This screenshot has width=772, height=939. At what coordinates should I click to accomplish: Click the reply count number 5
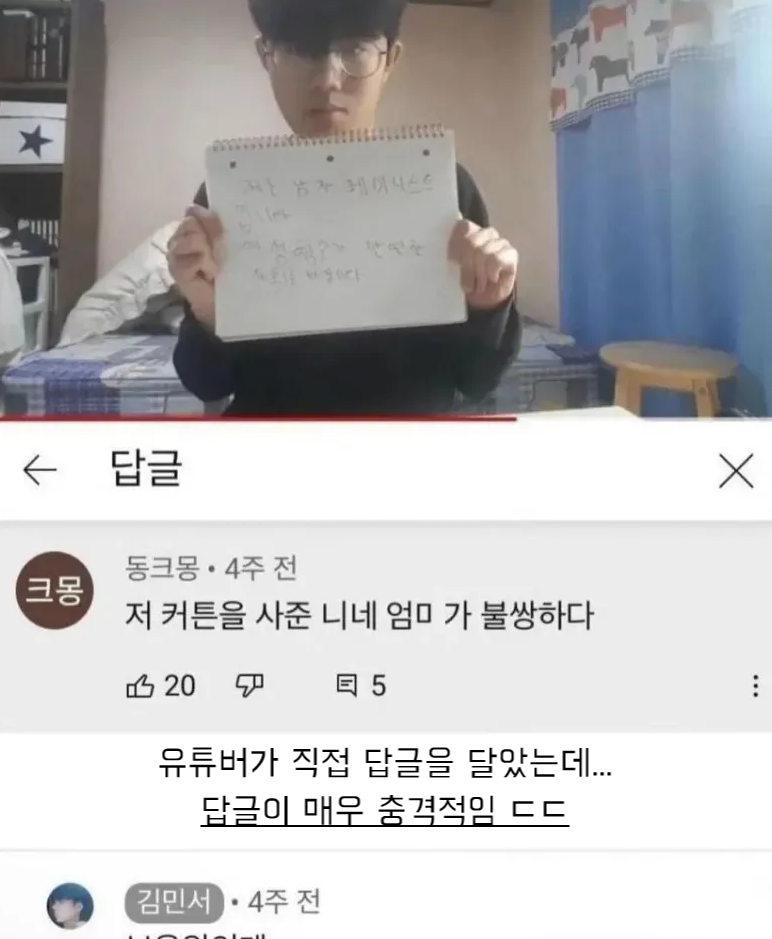(379, 686)
